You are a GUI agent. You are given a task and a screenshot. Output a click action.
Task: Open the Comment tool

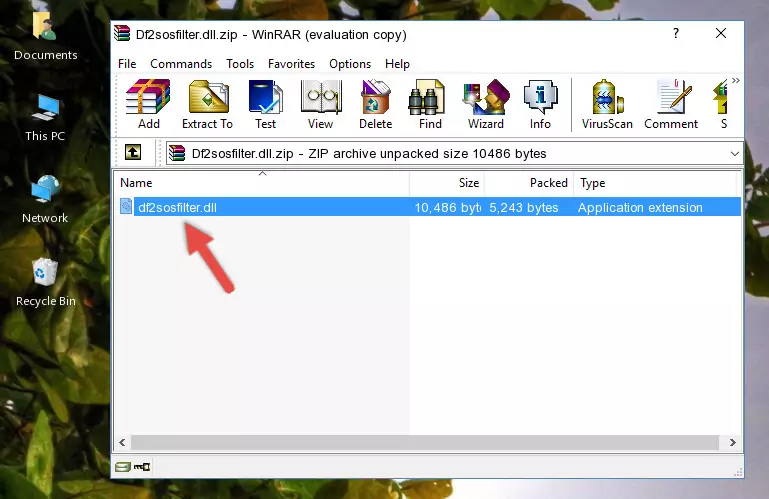(x=671, y=104)
